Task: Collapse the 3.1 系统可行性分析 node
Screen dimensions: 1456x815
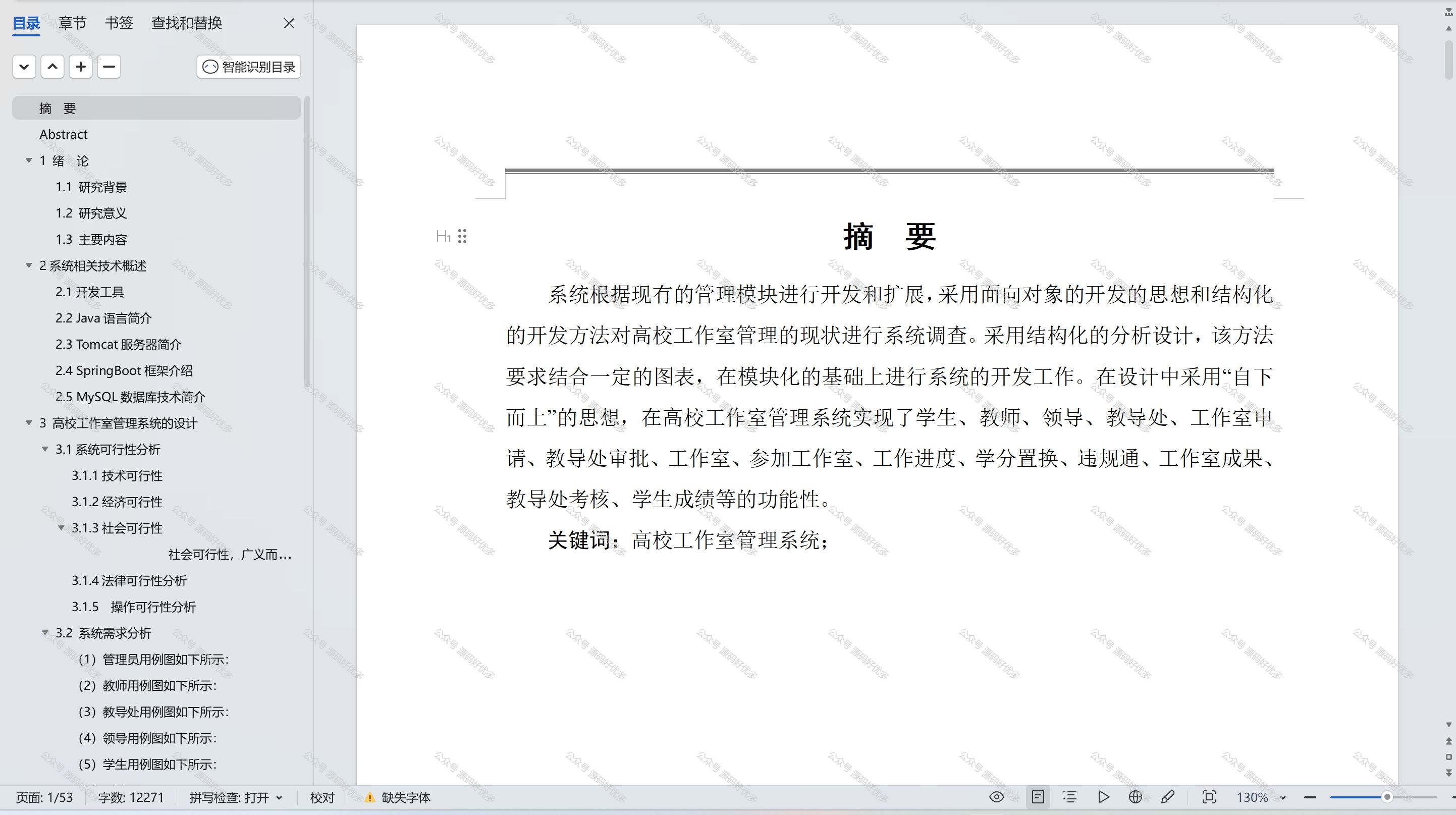Action: pyautogui.click(x=45, y=449)
